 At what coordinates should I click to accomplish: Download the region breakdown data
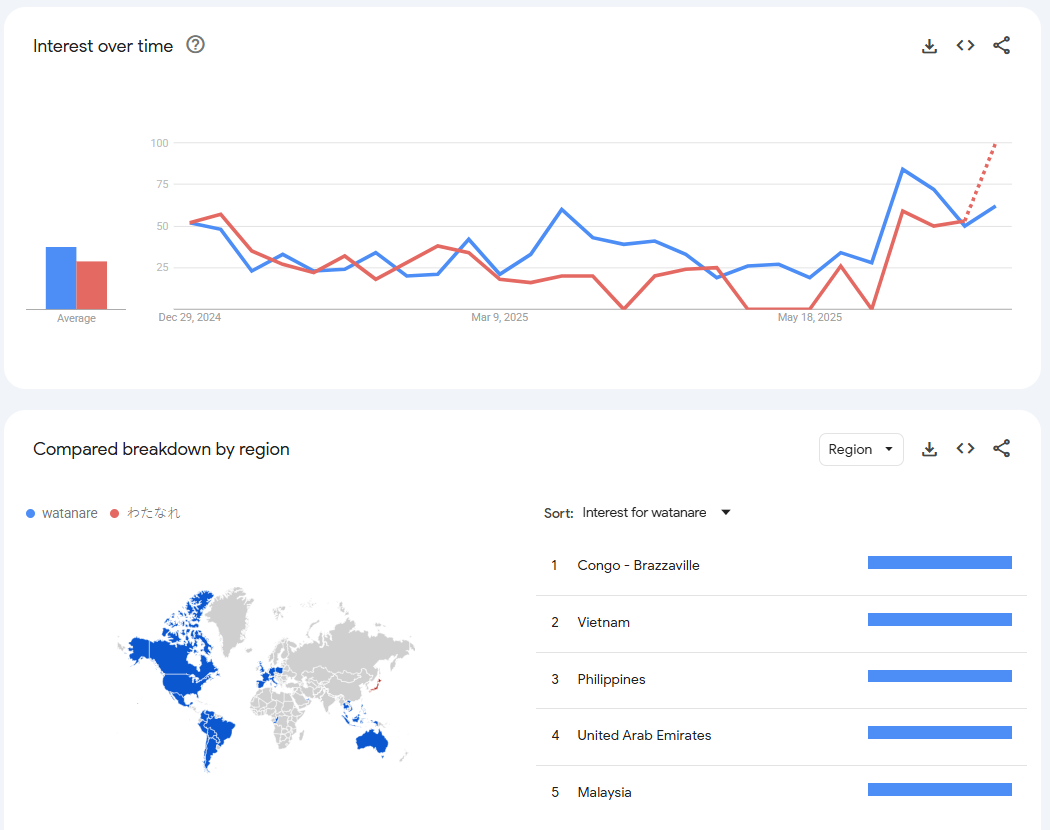929,449
